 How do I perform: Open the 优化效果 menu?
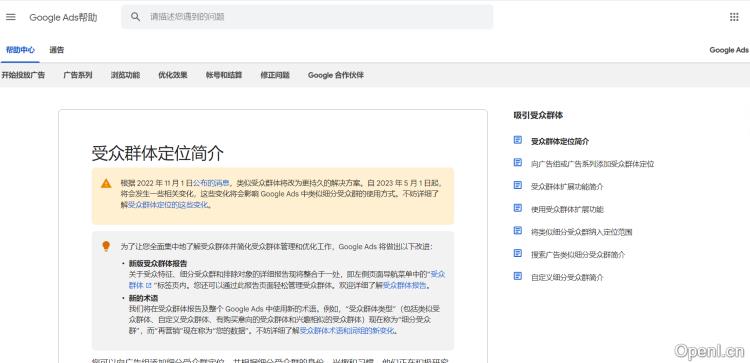pyautogui.click(x=173, y=75)
